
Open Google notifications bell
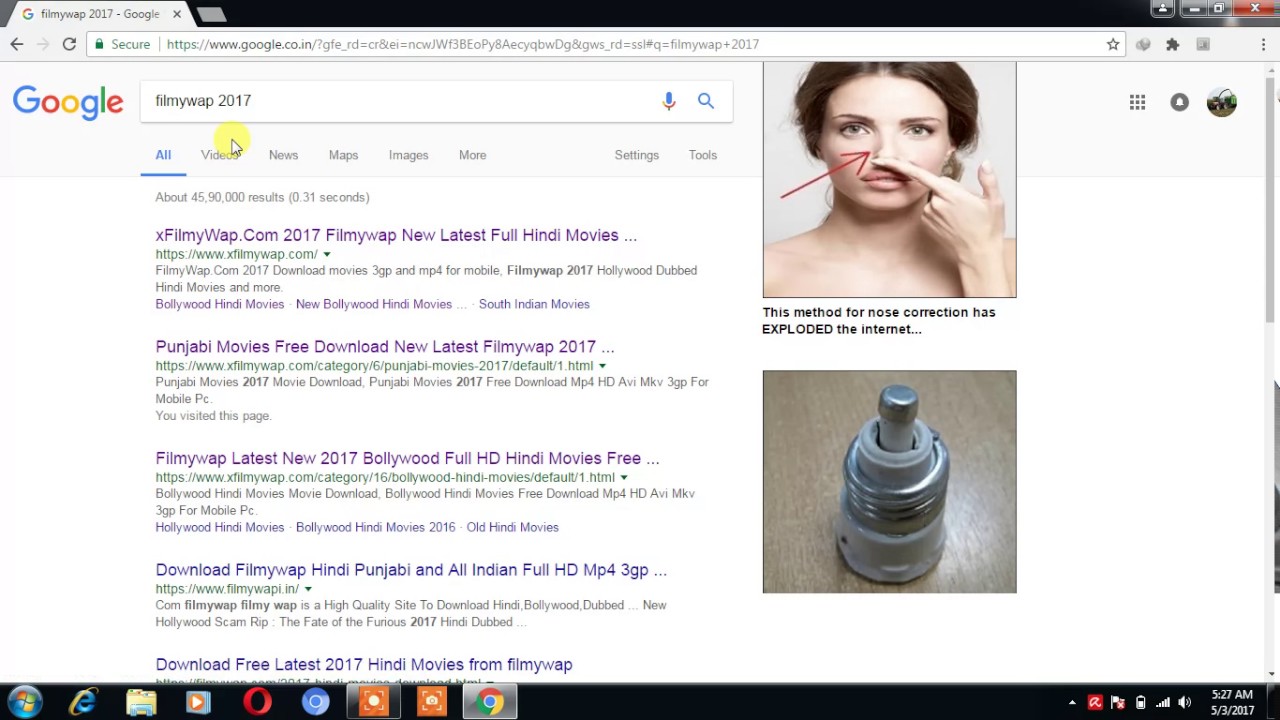1180,102
